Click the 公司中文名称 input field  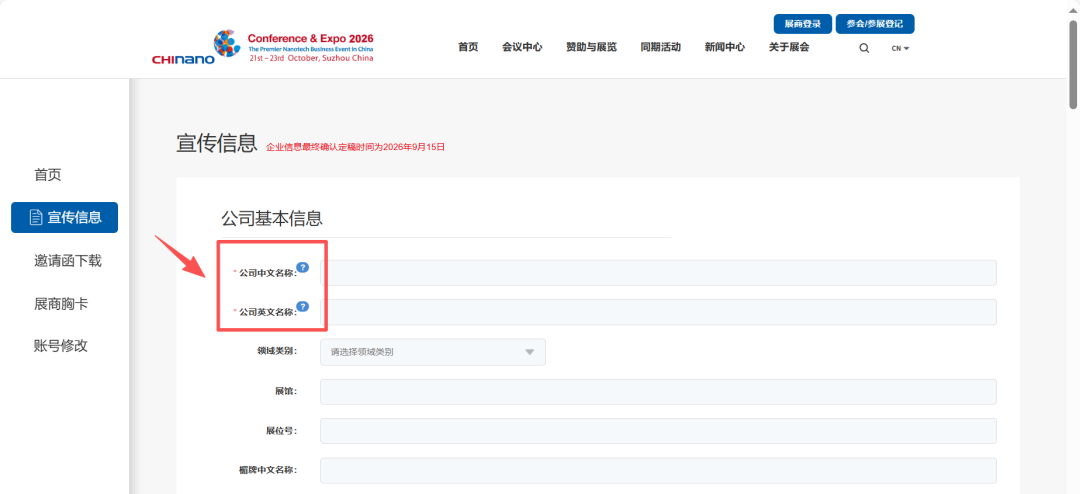pyautogui.click(x=658, y=273)
